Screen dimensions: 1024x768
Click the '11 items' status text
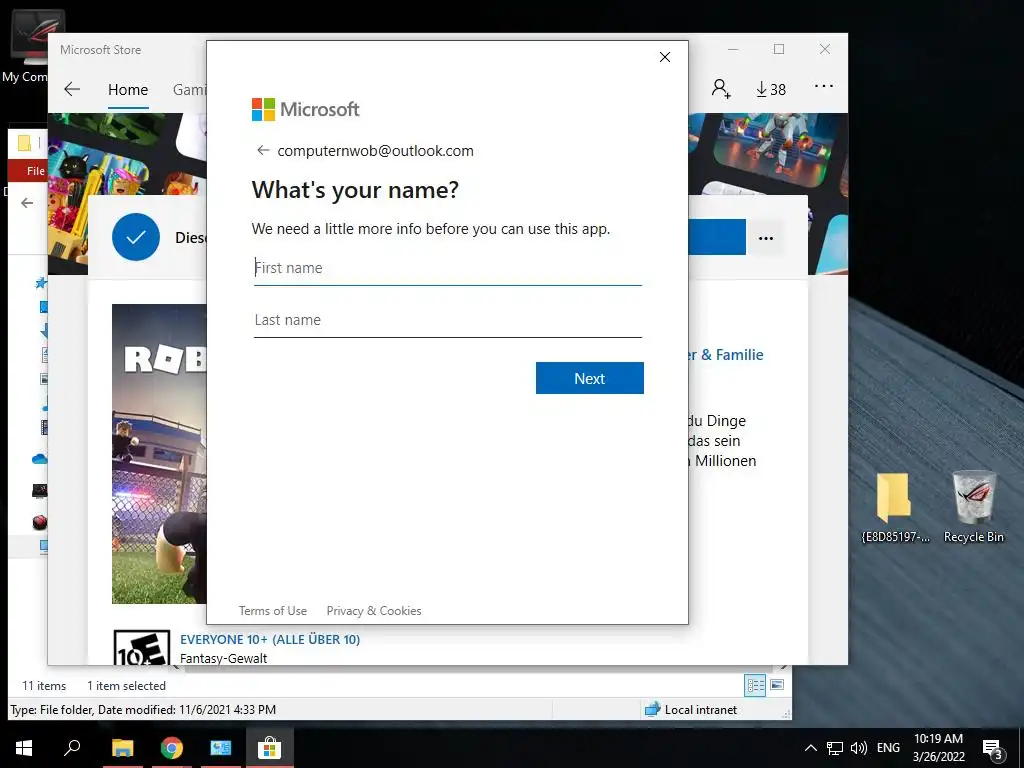pos(44,686)
